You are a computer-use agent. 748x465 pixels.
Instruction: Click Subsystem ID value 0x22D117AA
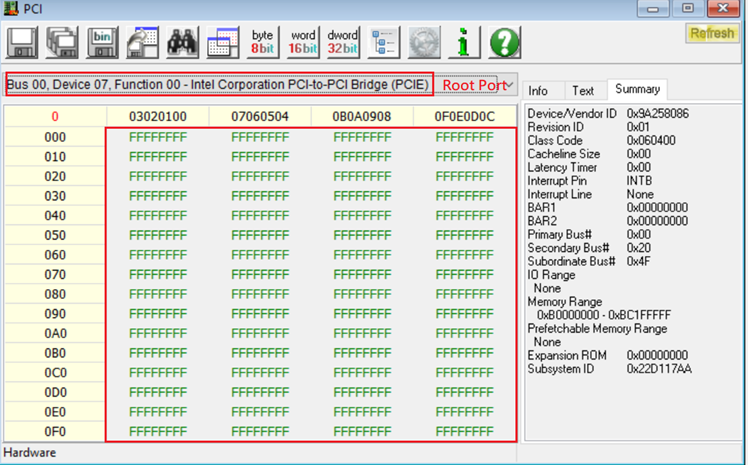tap(659, 369)
